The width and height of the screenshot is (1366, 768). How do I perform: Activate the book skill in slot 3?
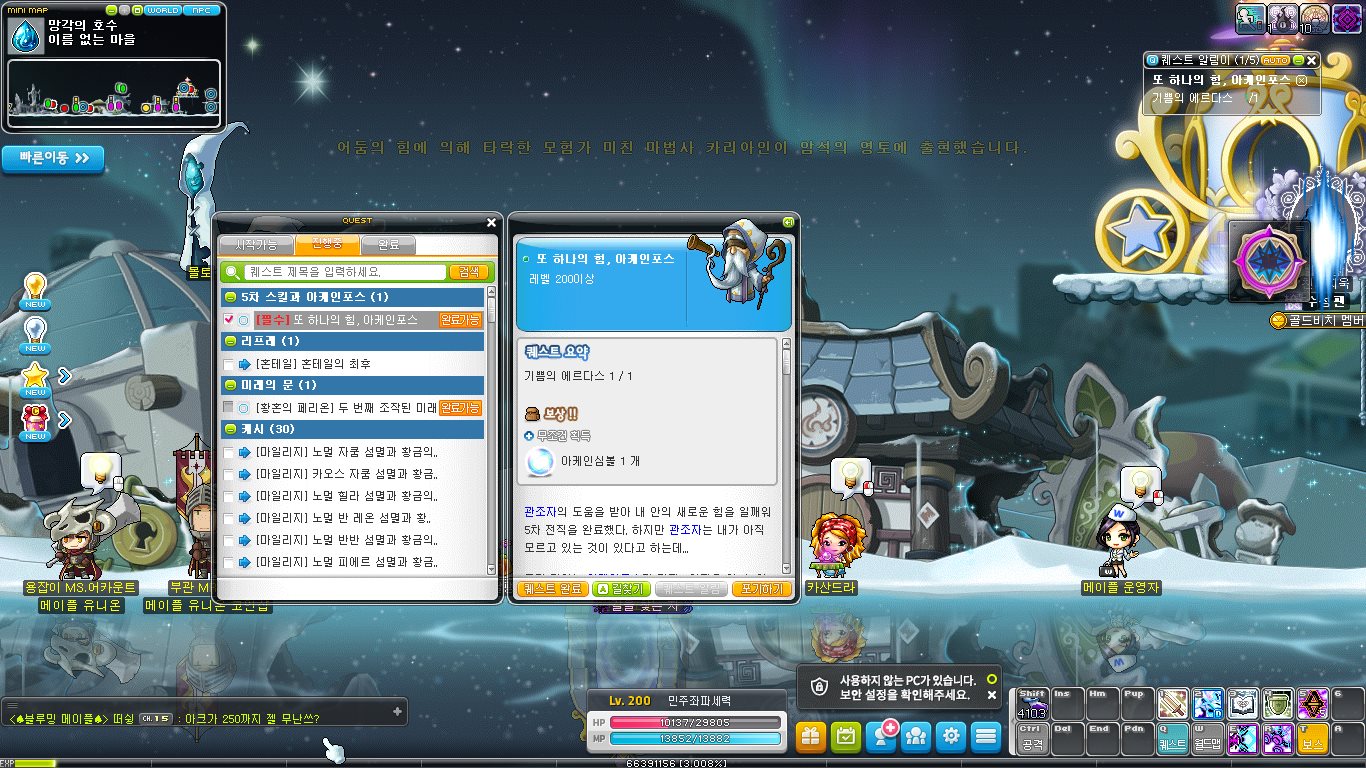pyautogui.click(x=1242, y=704)
